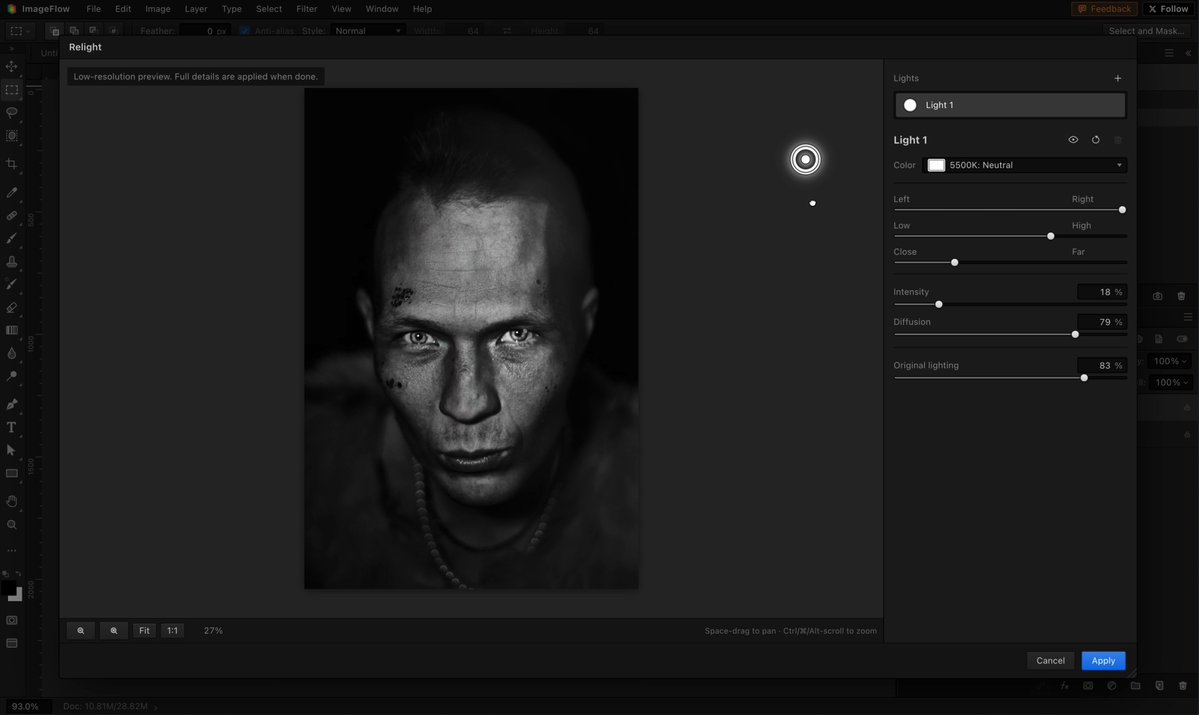Click the Intensity 18 % value field

point(1101,292)
